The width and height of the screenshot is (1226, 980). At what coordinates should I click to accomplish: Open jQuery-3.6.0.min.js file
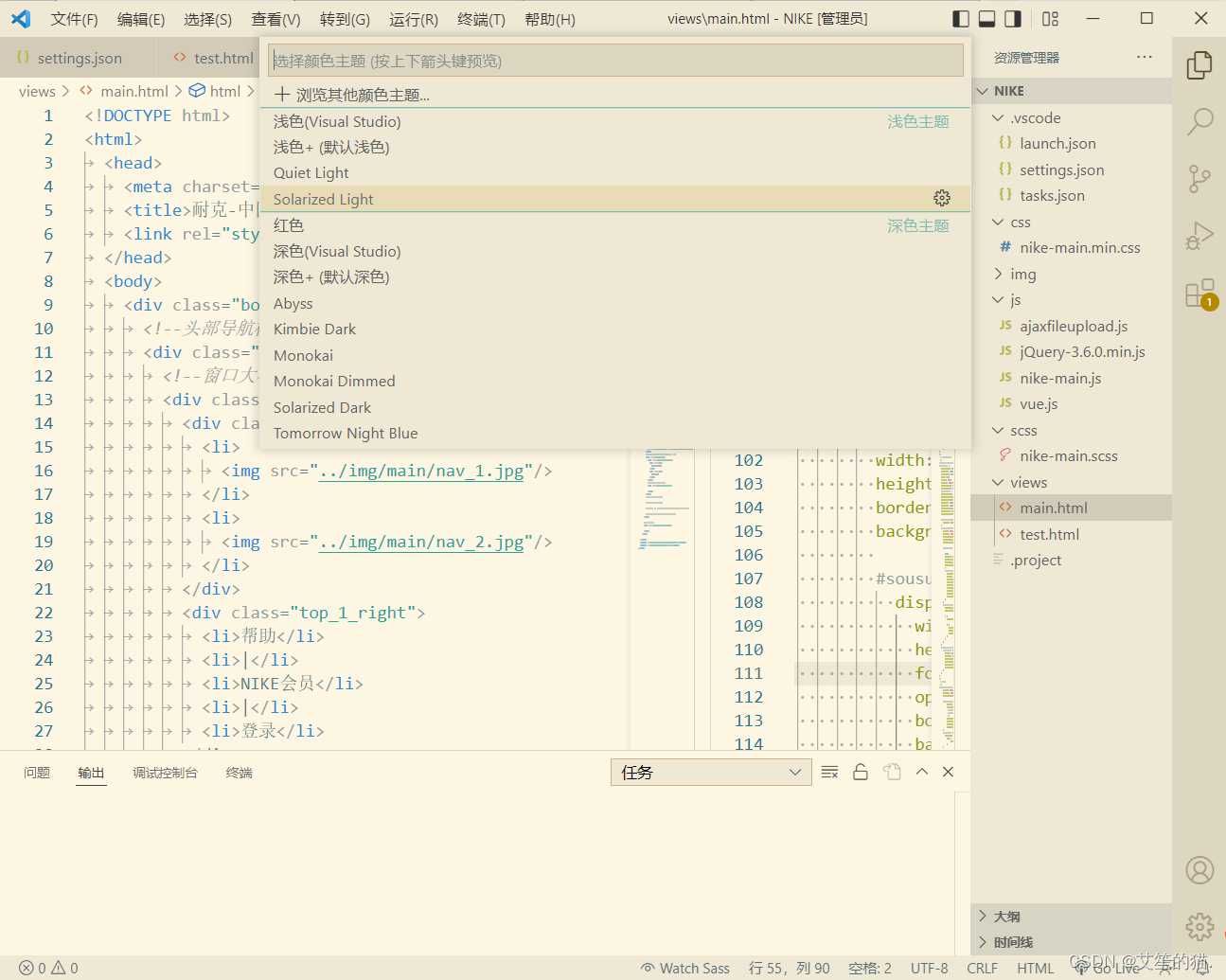1071,351
